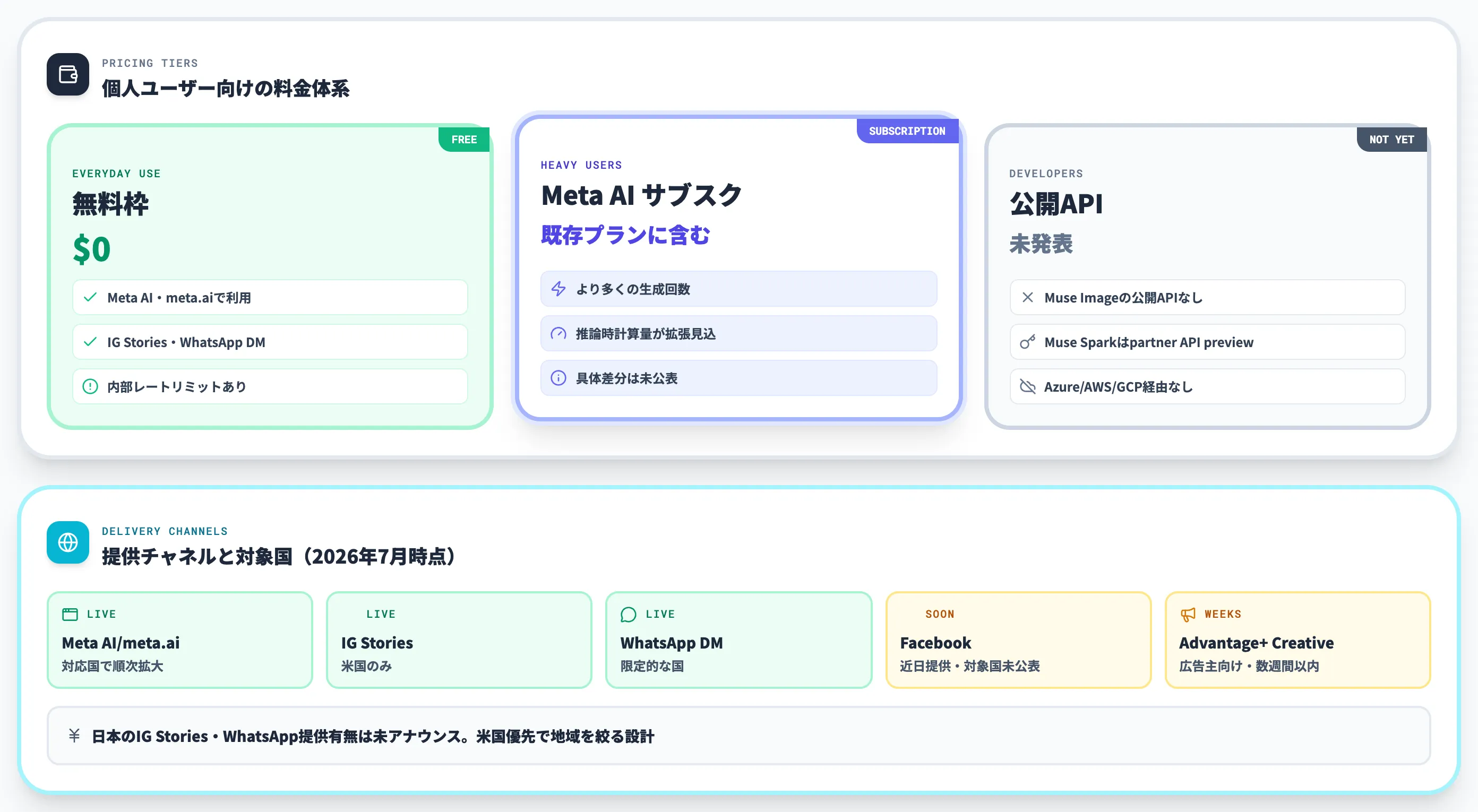Click the 対応国で順次拡大 text

(x=113, y=667)
